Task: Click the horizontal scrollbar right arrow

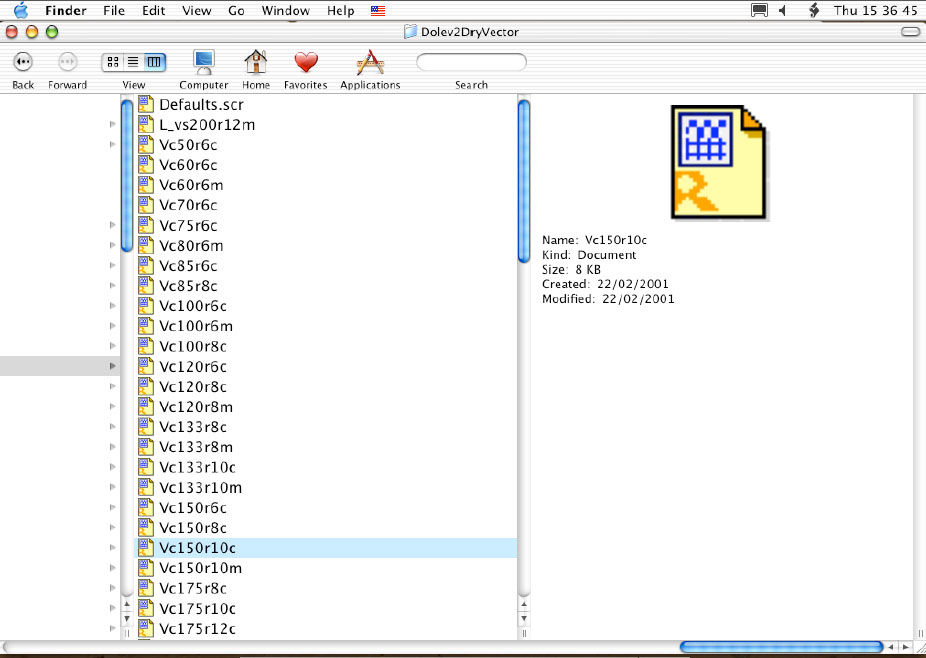Action: (905, 647)
